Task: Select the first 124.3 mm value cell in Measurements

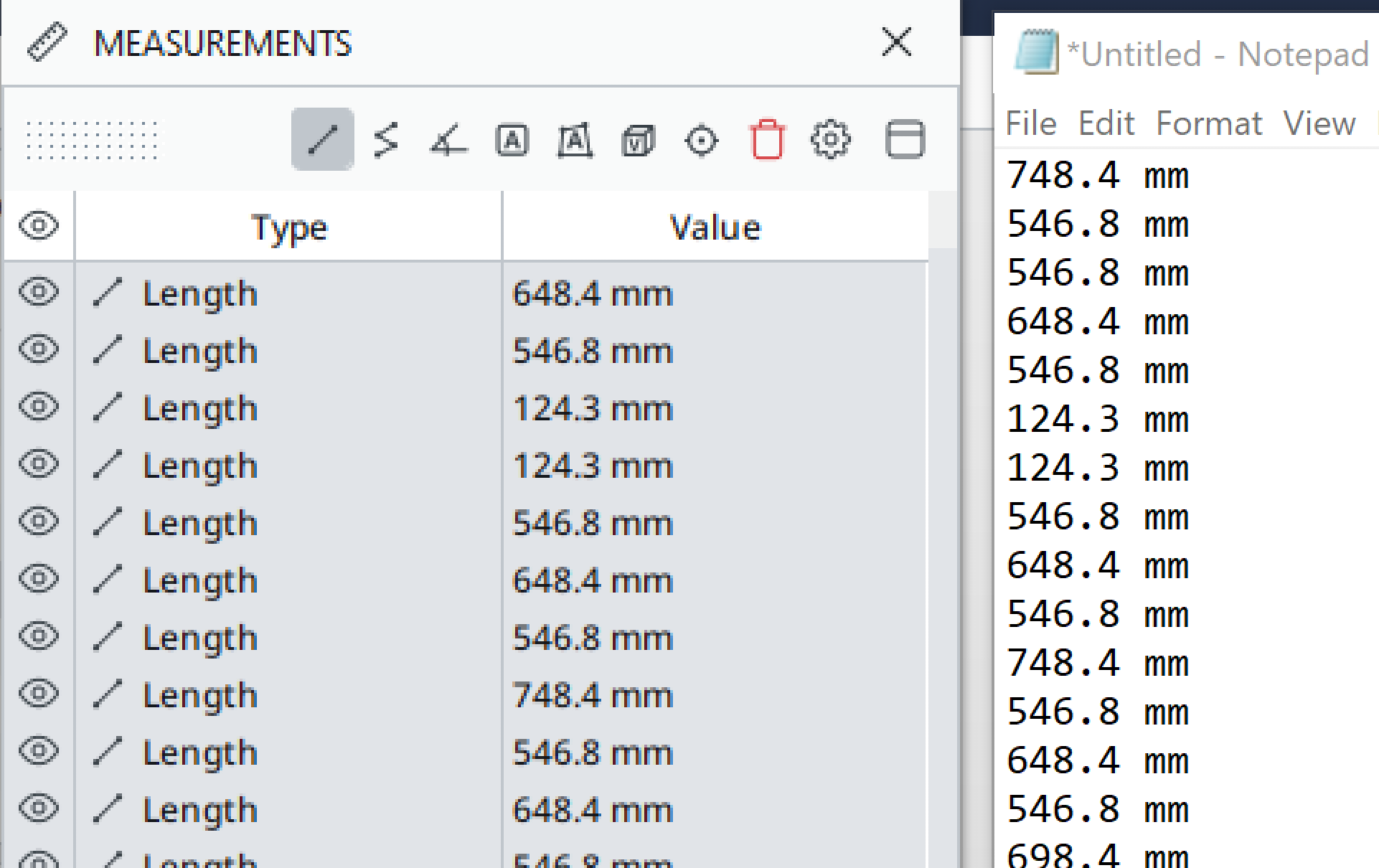Action: pyautogui.click(x=715, y=408)
